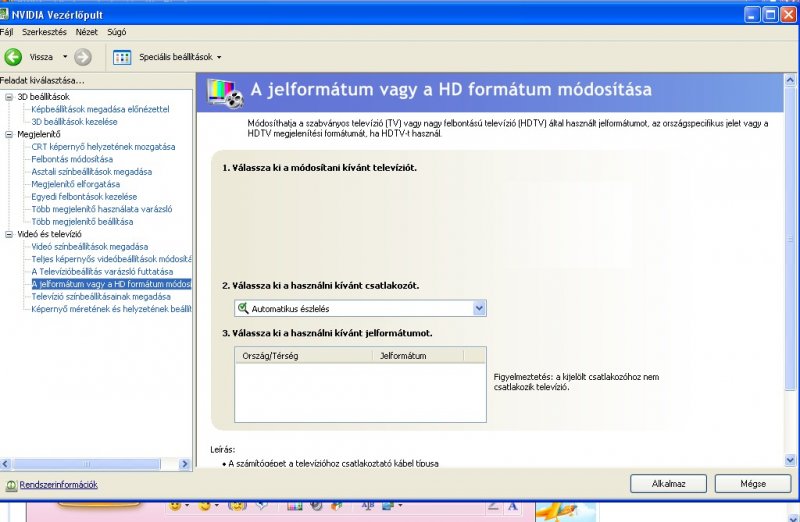Select A Televízióbeállítás varázsló futtatása
Viewport: 800px width, 522px height.
click(102, 271)
